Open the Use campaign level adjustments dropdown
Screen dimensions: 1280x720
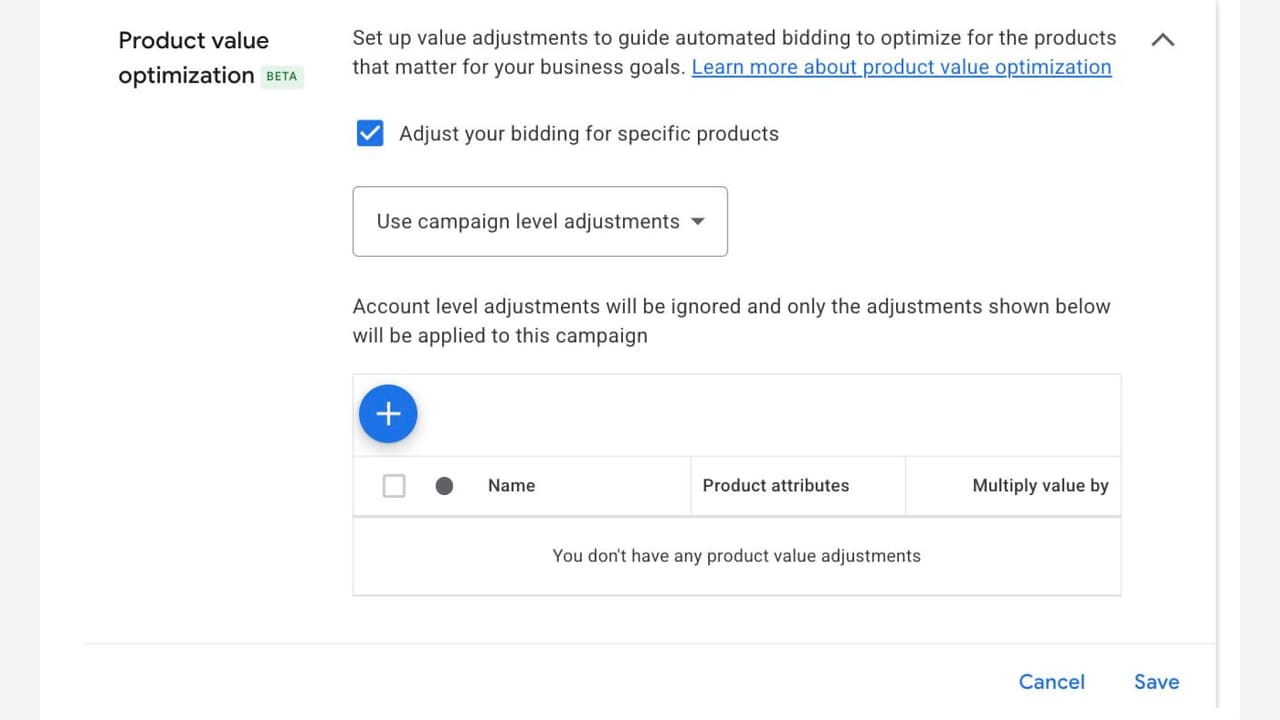(540, 221)
